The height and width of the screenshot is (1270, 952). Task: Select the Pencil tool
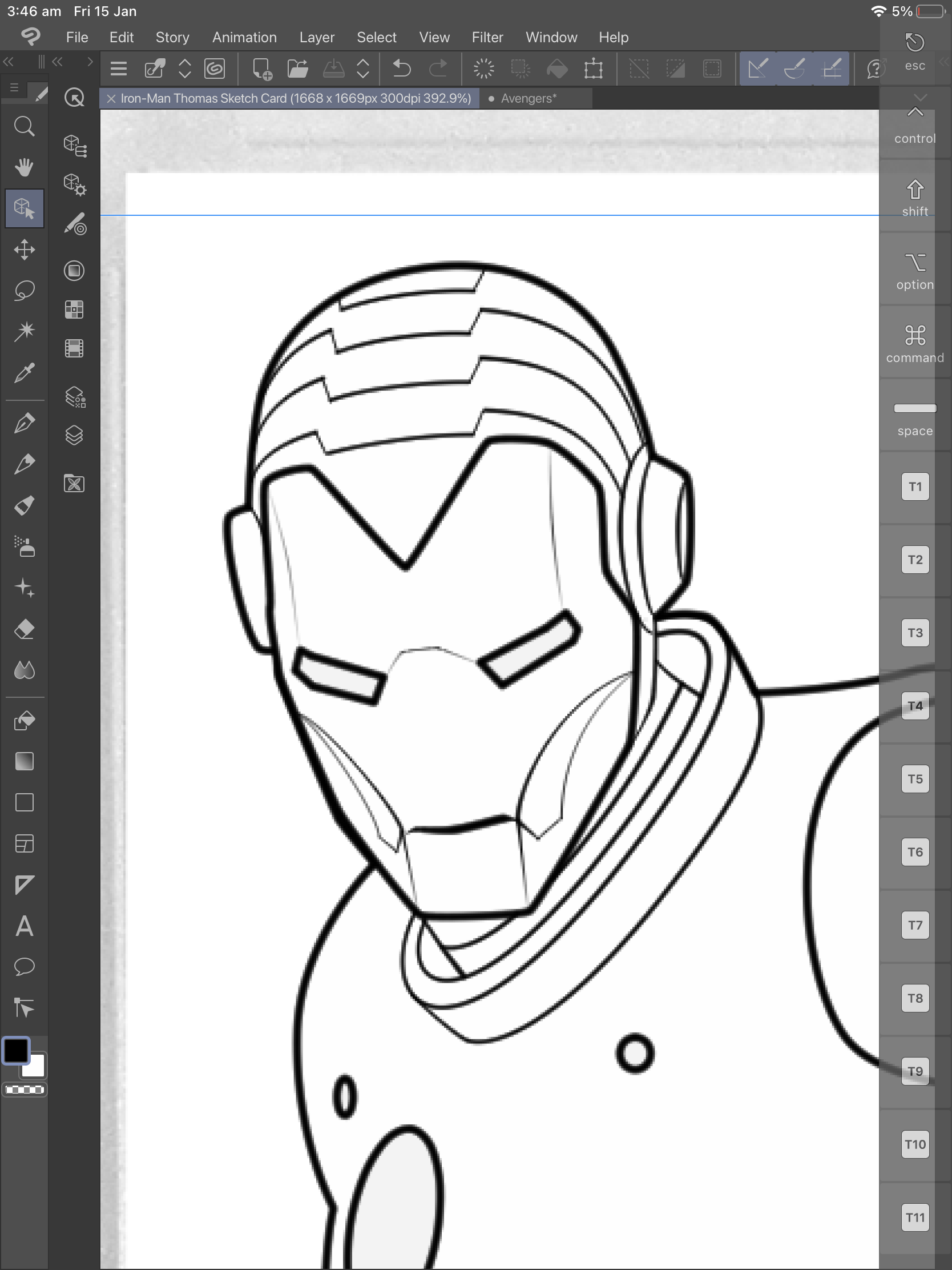24,464
